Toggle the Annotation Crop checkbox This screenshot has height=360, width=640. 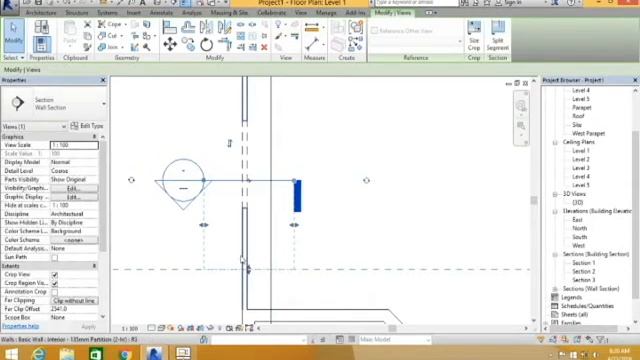54,292
